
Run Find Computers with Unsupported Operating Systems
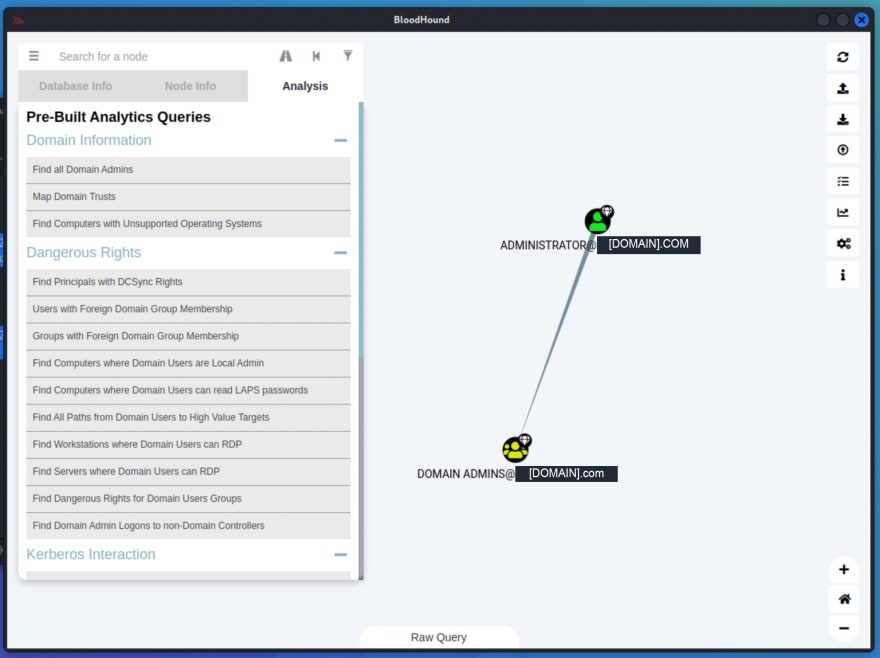[x=189, y=223]
